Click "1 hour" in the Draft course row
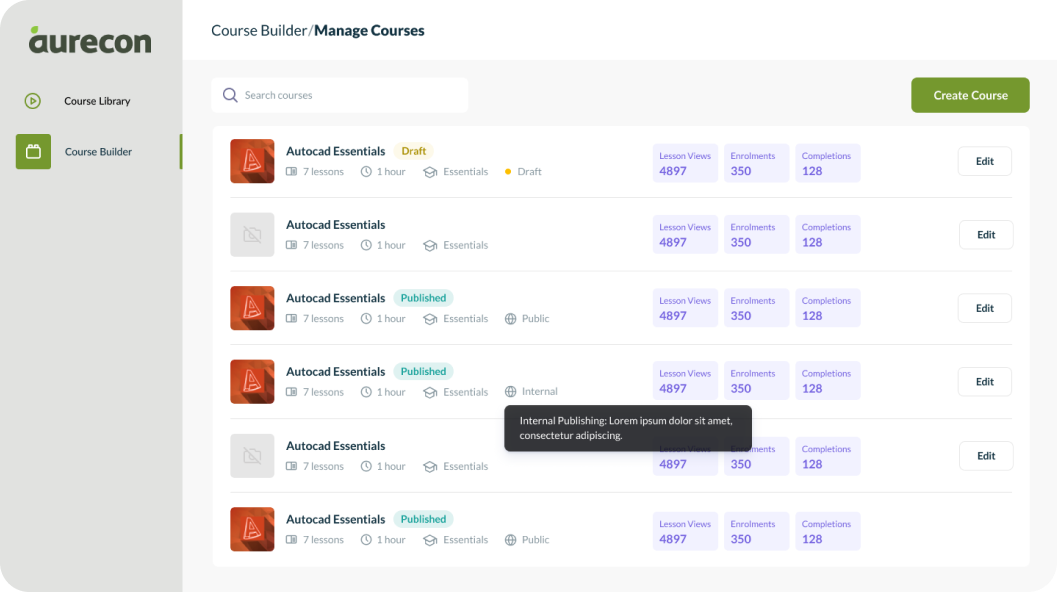The width and height of the screenshot is (1057, 592). click(391, 171)
